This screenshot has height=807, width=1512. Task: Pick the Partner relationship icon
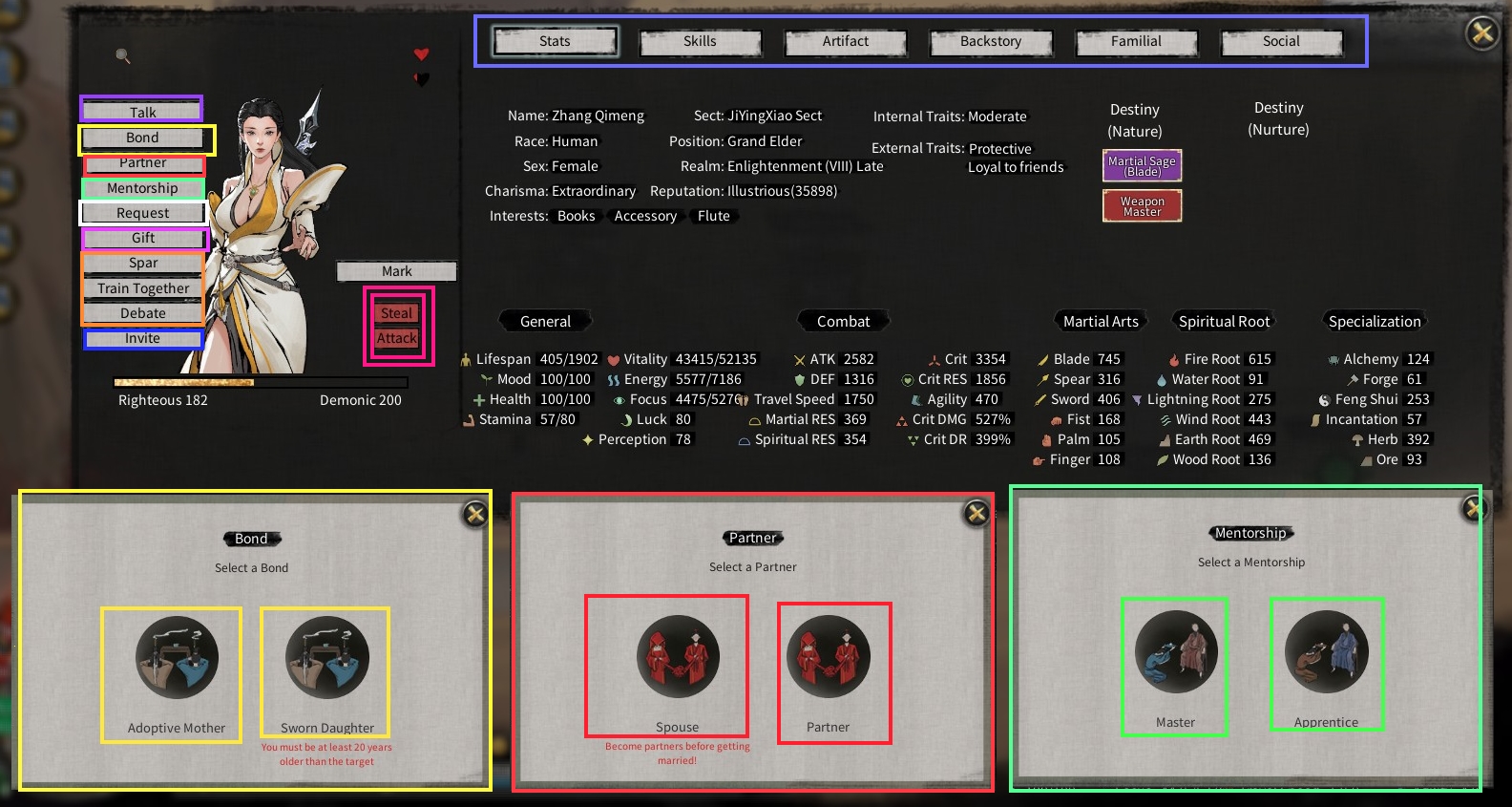pyautogui.click(x=828, y=657)
